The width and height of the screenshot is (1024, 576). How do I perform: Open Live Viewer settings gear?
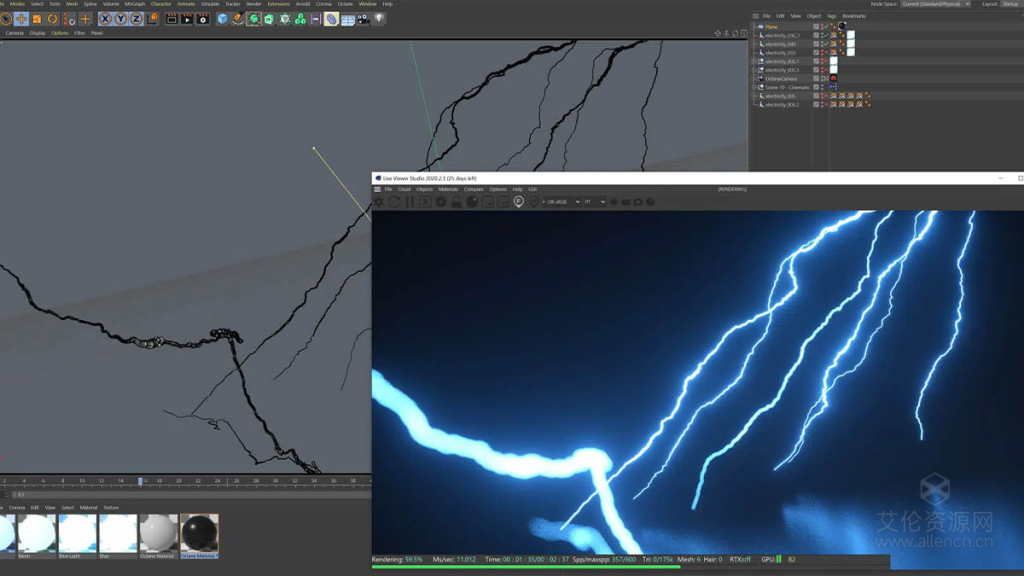[x=441, y=202]
